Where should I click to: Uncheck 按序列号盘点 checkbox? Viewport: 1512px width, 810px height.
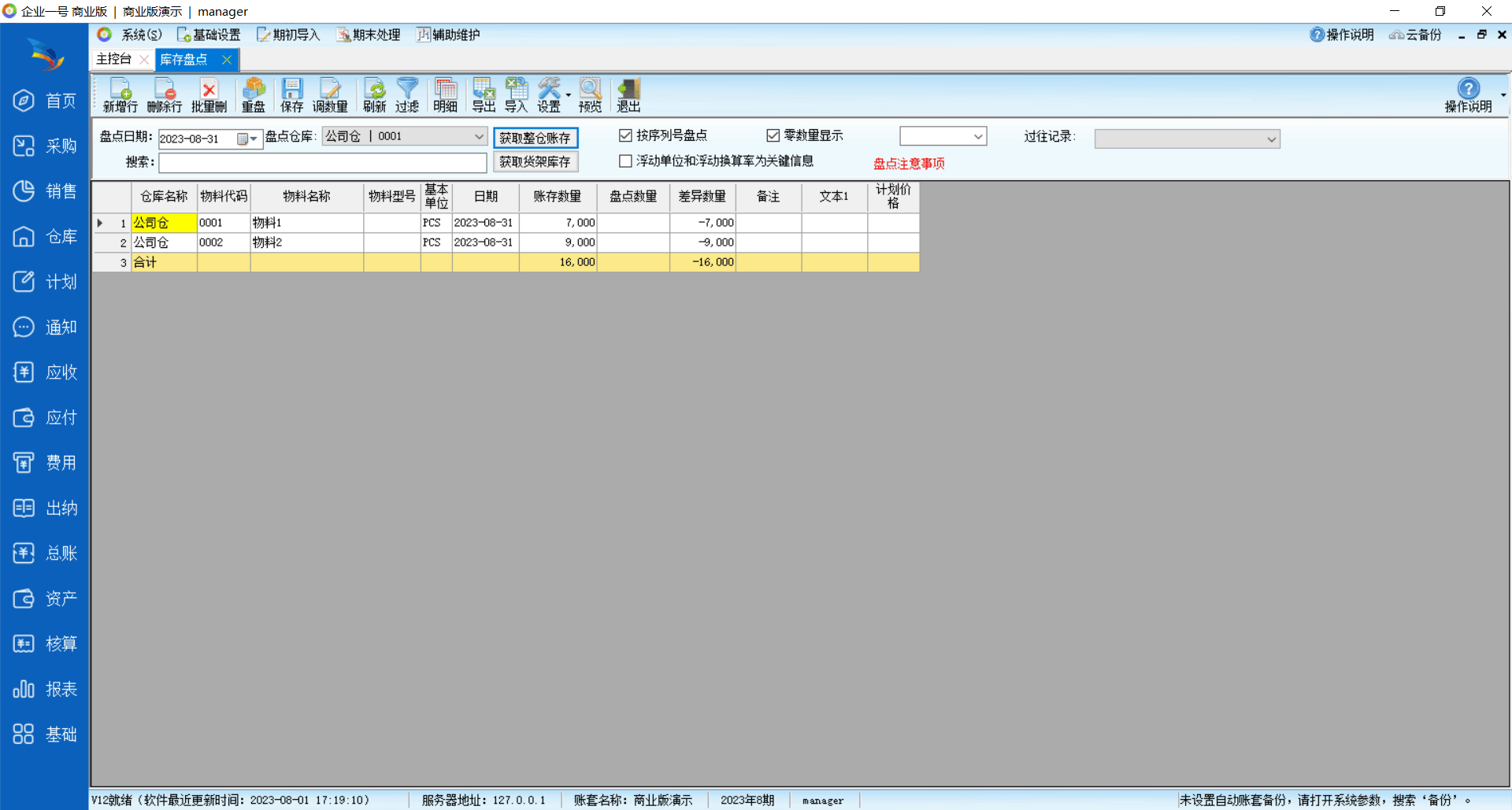626,136
